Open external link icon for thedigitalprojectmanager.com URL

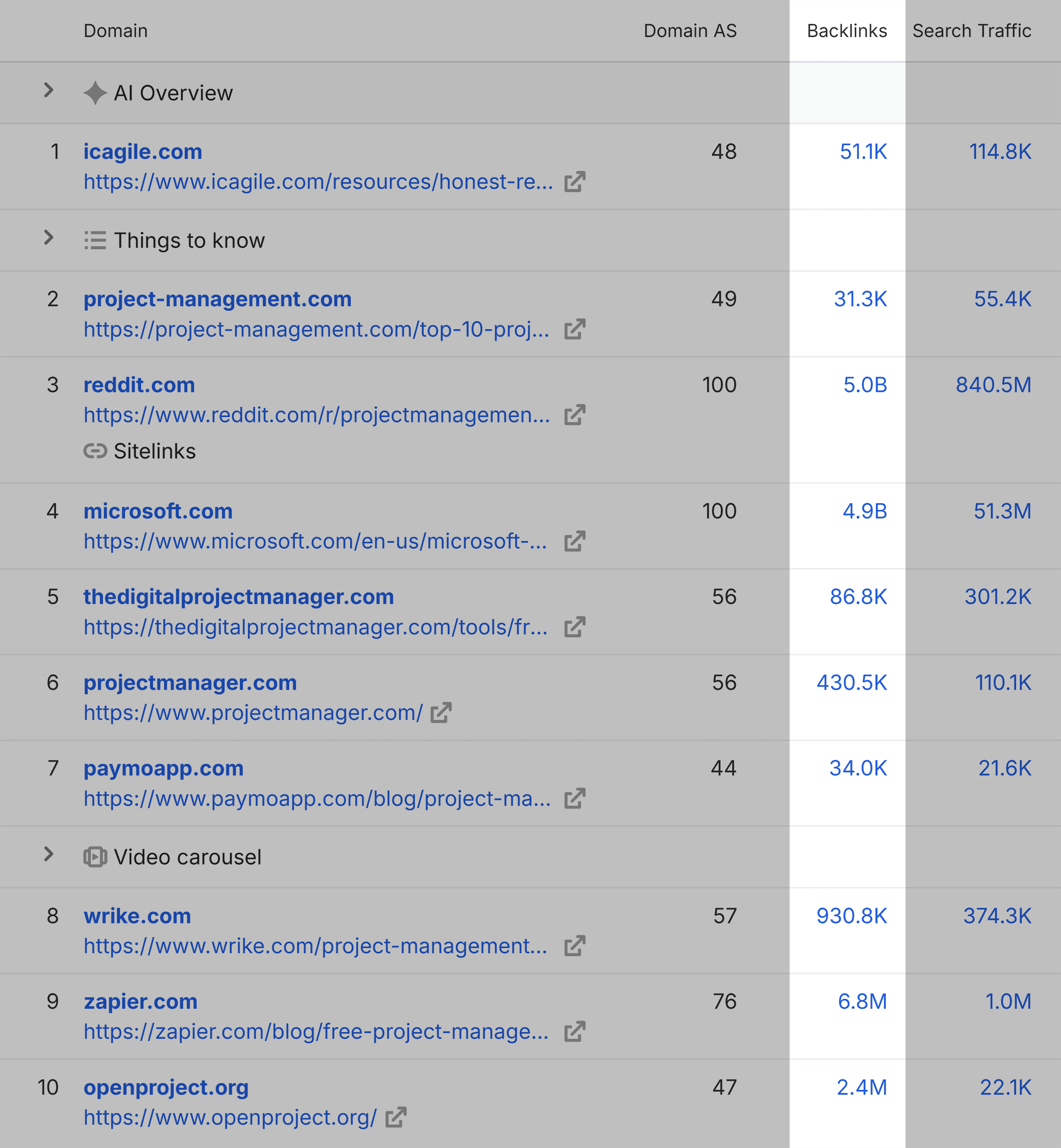coord(575,627)
